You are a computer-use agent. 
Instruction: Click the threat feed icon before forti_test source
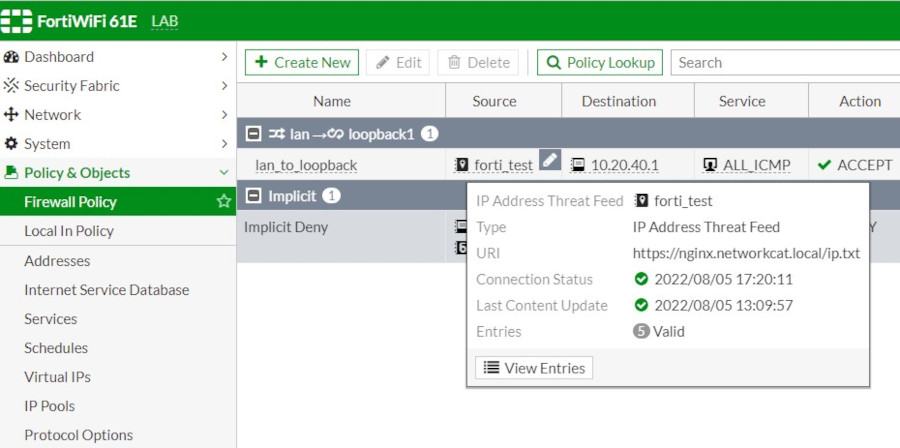461,165
